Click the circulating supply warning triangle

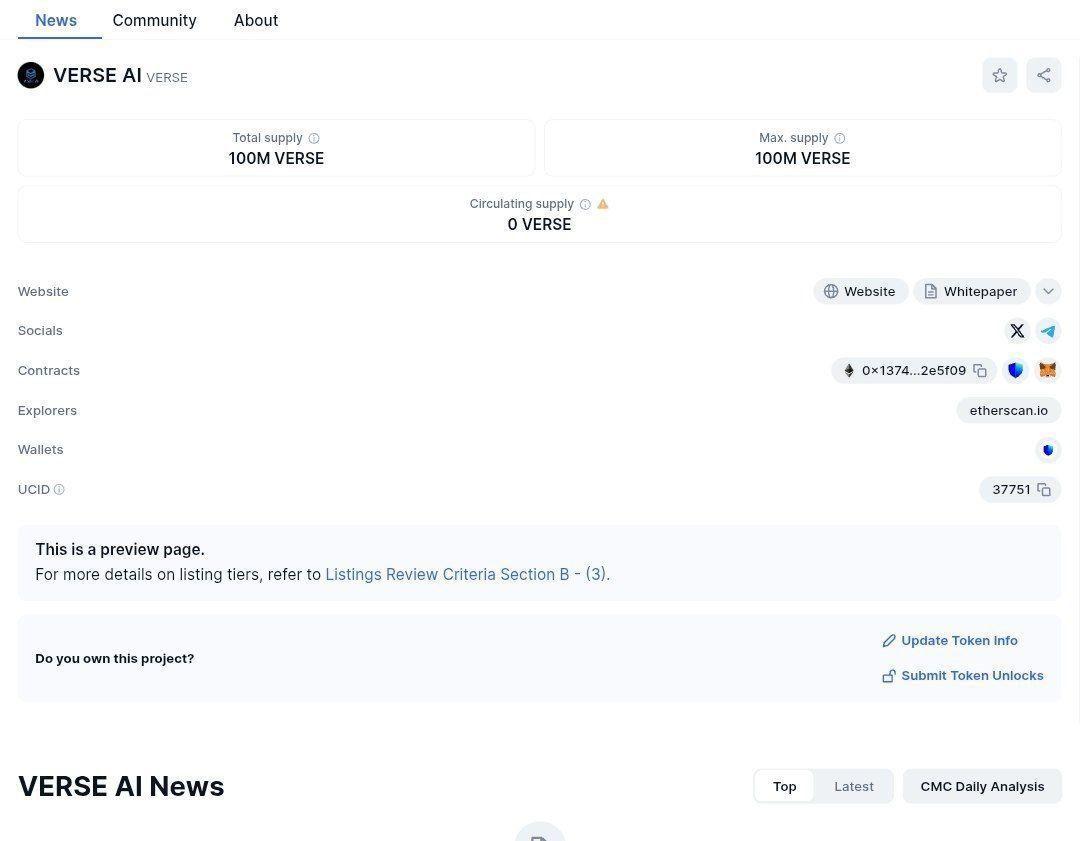[603, 204]
